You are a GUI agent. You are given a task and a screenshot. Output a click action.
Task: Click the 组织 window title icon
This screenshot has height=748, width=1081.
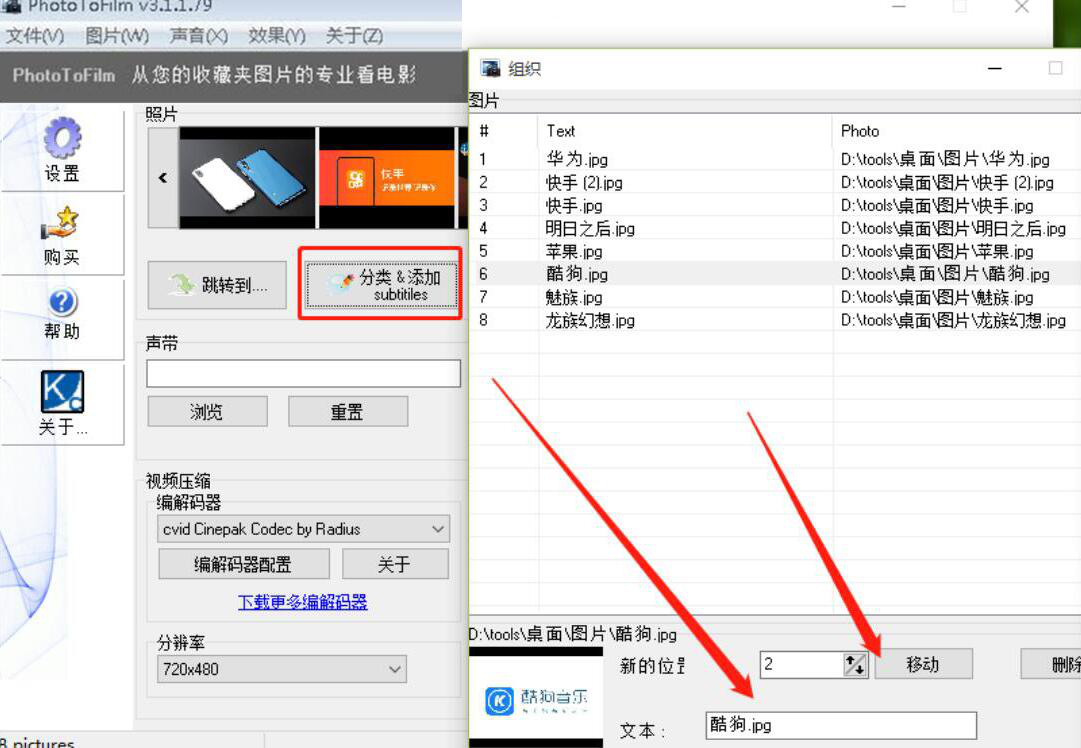[x=490, y=68]
